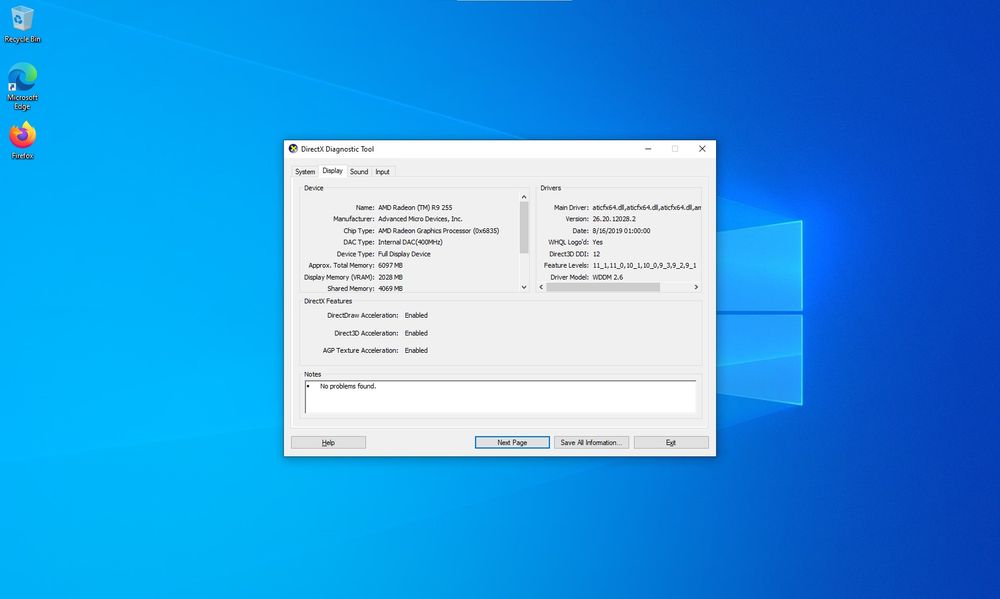The image size is (1000, 599).
Task: Click the Direct3D DDI value '12'
Action: [x=596, y=254]
